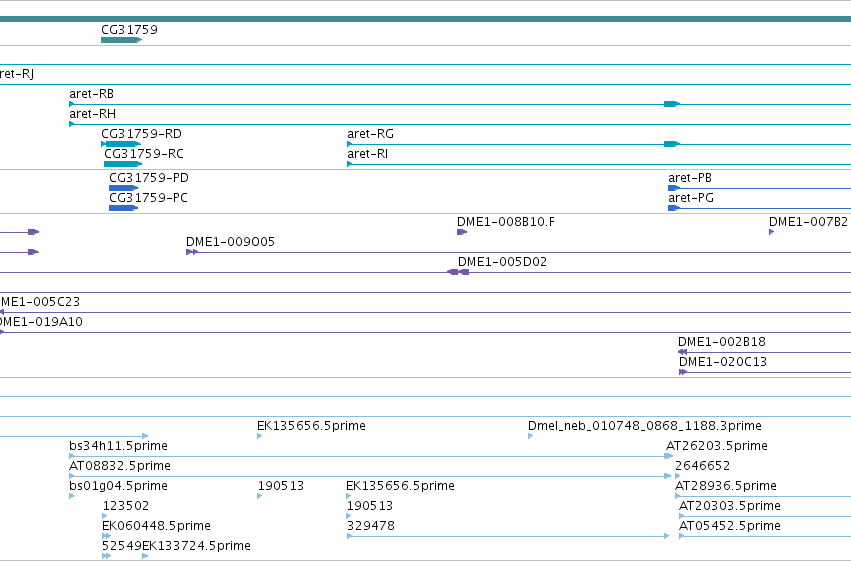Image resolution: width=851 pixels, height=561 pixels.
Task: Select the aret-RI transcript label
Action: pyautogui.click(x=367, y=154)
